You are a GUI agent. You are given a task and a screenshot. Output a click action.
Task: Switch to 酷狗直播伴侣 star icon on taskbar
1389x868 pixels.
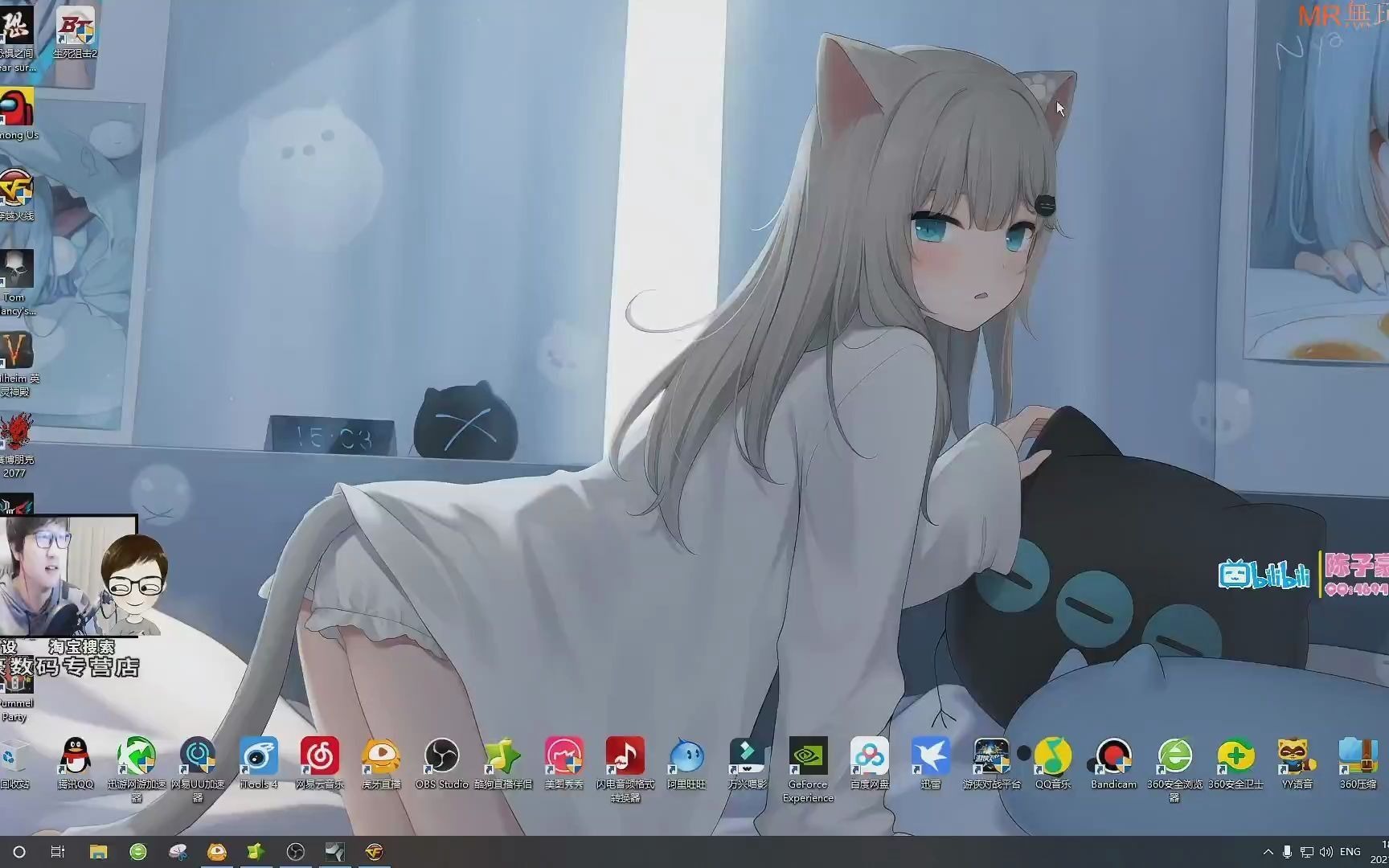(x=256, y=852)
